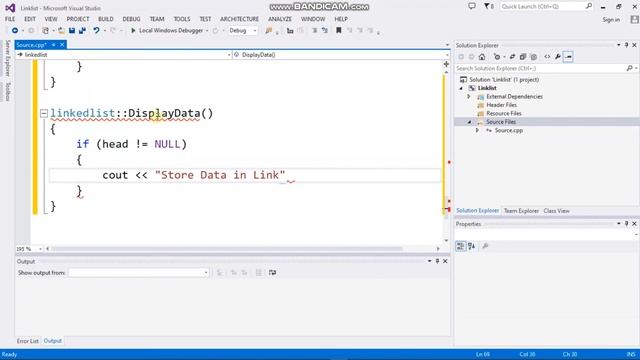Image resolution: width=640 pixels, height=360 pixels.
Task: Open the DEBUG menu
Action: (131, 19)
